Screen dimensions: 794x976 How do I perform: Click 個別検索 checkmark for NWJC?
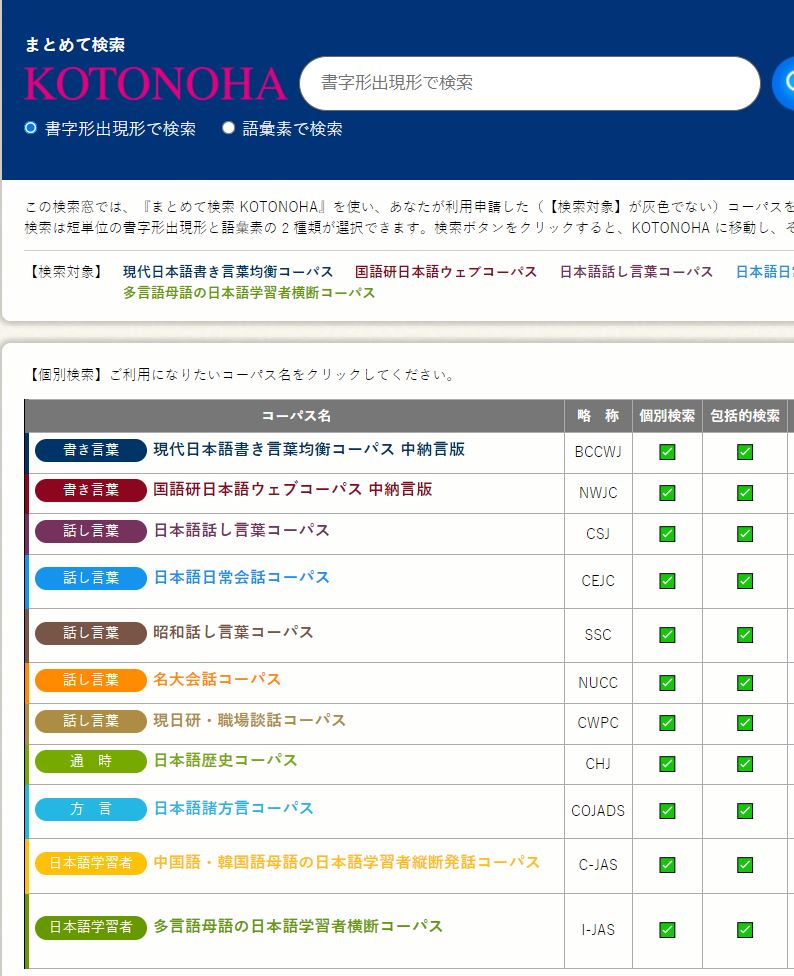pyautogui.click(x=667, y=493)
